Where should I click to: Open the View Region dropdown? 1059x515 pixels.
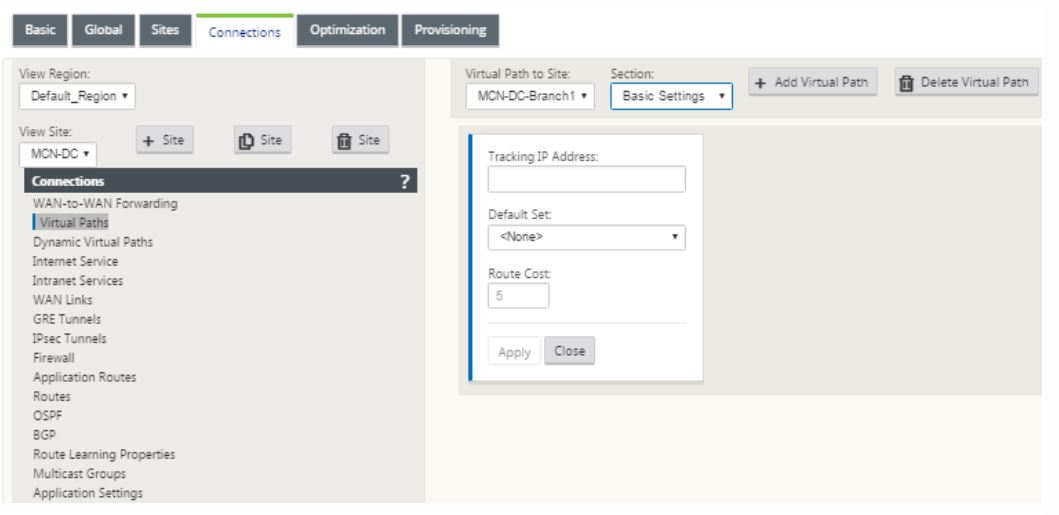click(x=77, y=96)
